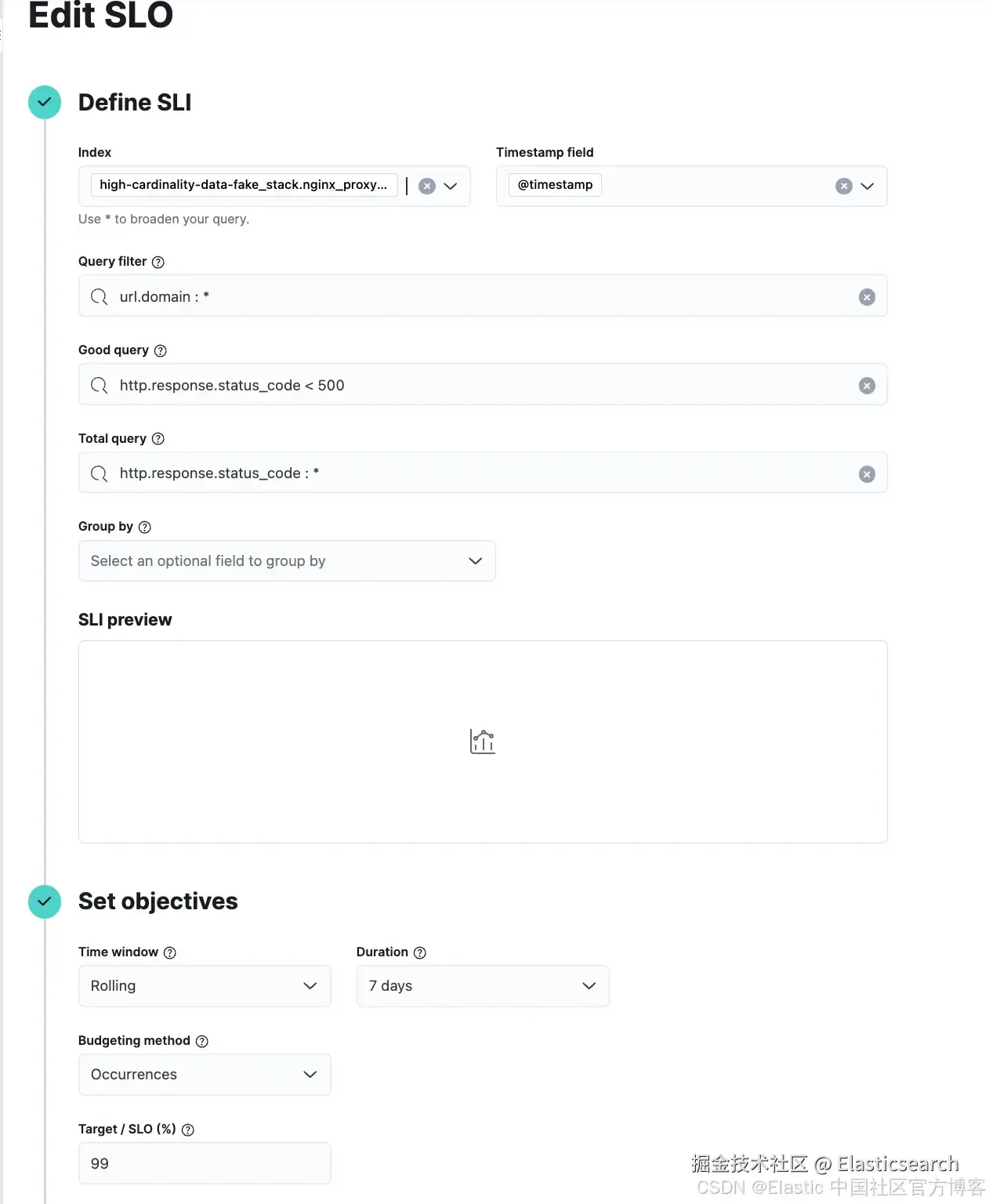Viewport: 989px width, 1204px height.
Task: Open the Time window Rolling dropdown
Action: pyautogui.click(x=205, y=986)
